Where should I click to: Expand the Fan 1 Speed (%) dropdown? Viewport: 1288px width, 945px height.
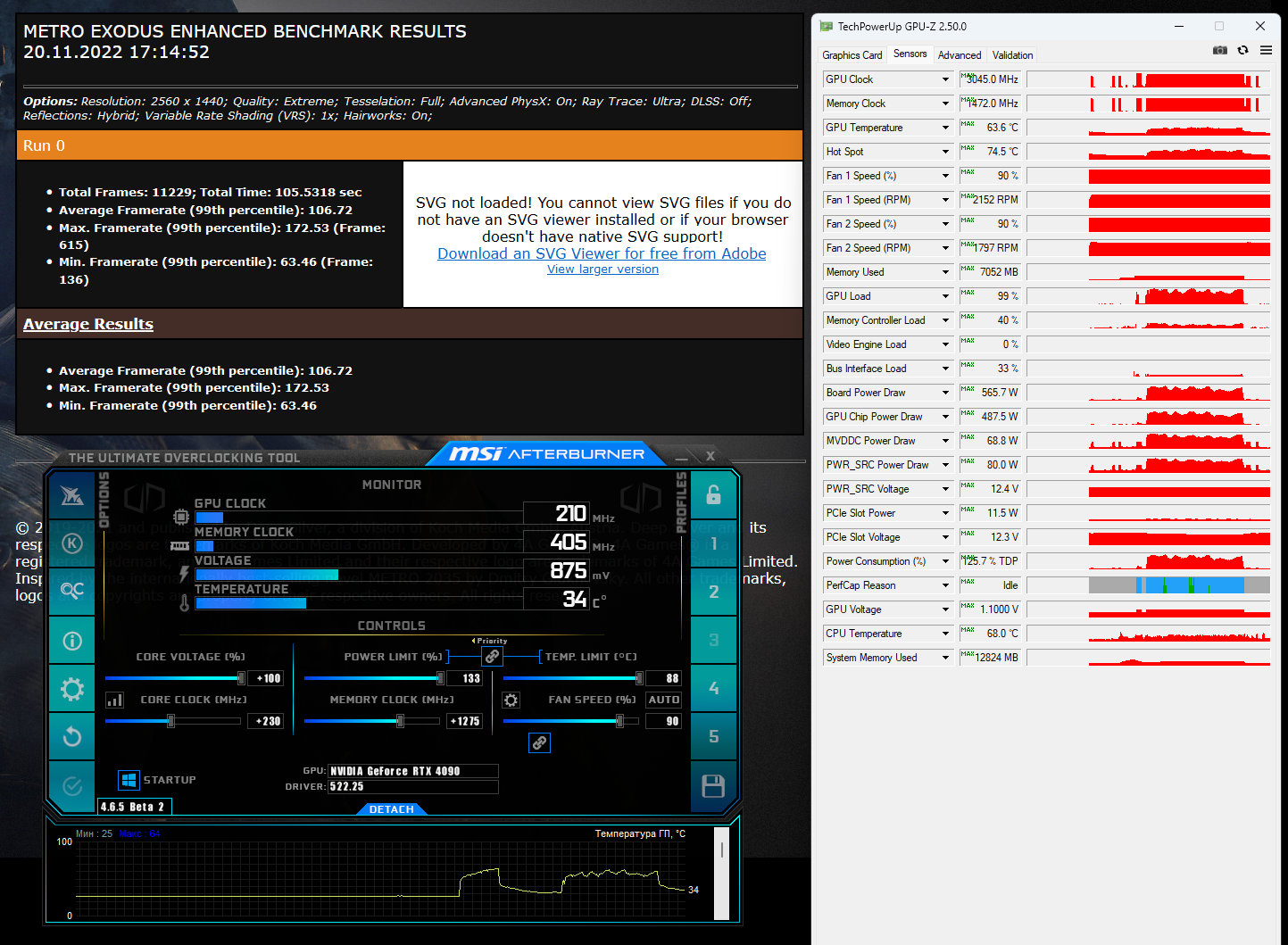(x=946, y=176)
